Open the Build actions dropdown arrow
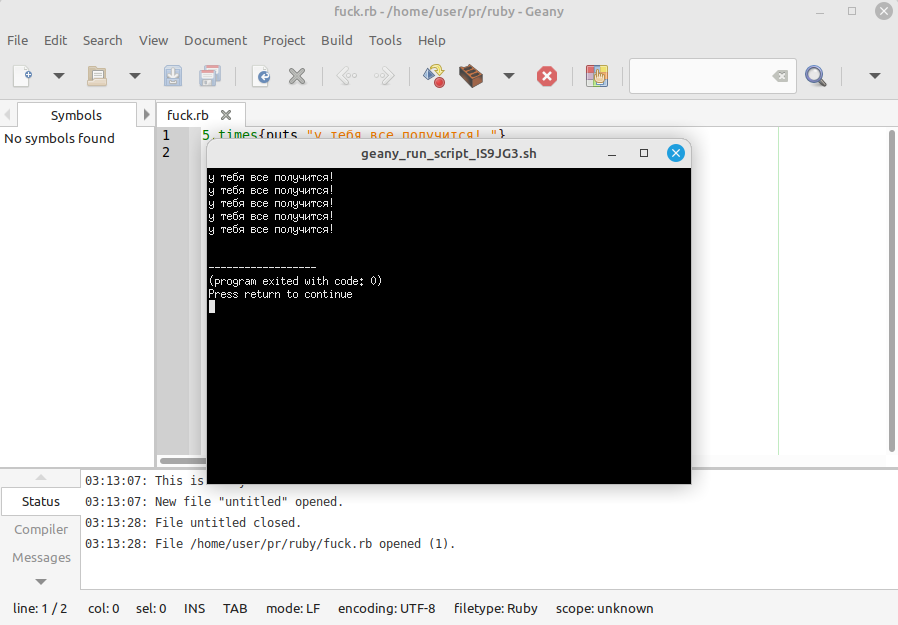Image resolution: width=898 pixels, height=625 pixels. click(508, 76)
